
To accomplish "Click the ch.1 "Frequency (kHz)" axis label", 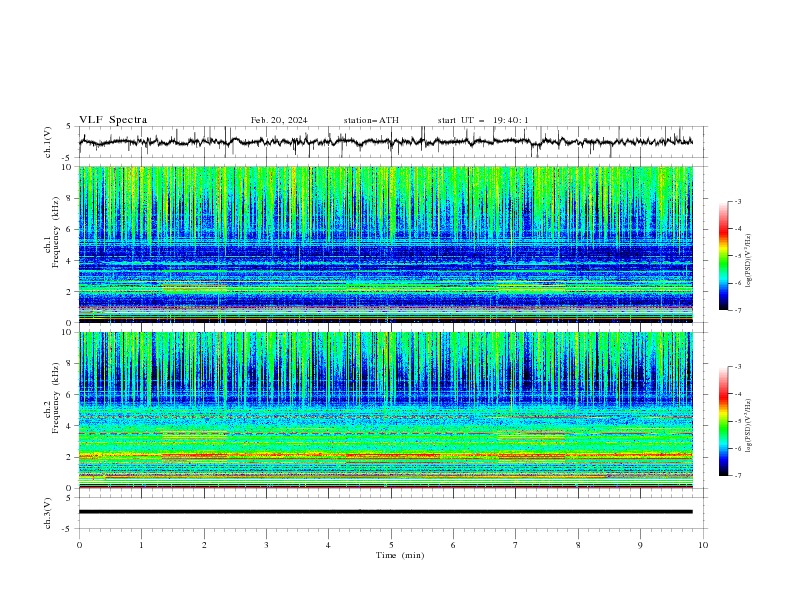I will [55, 233].
